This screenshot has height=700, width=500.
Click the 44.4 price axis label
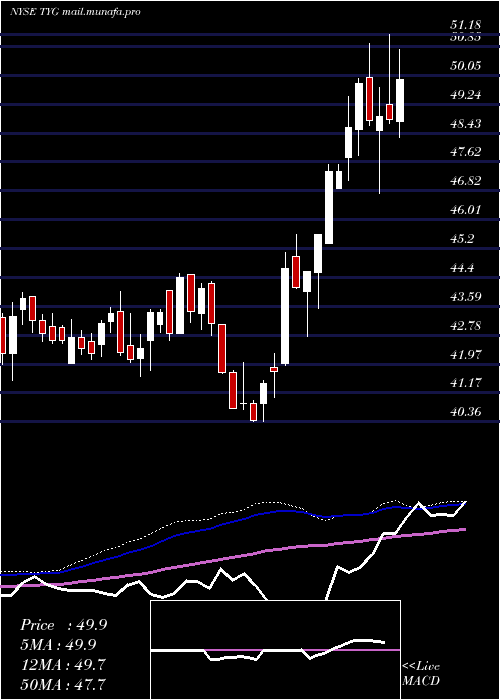pyautogui.click(x=462, y=268)
